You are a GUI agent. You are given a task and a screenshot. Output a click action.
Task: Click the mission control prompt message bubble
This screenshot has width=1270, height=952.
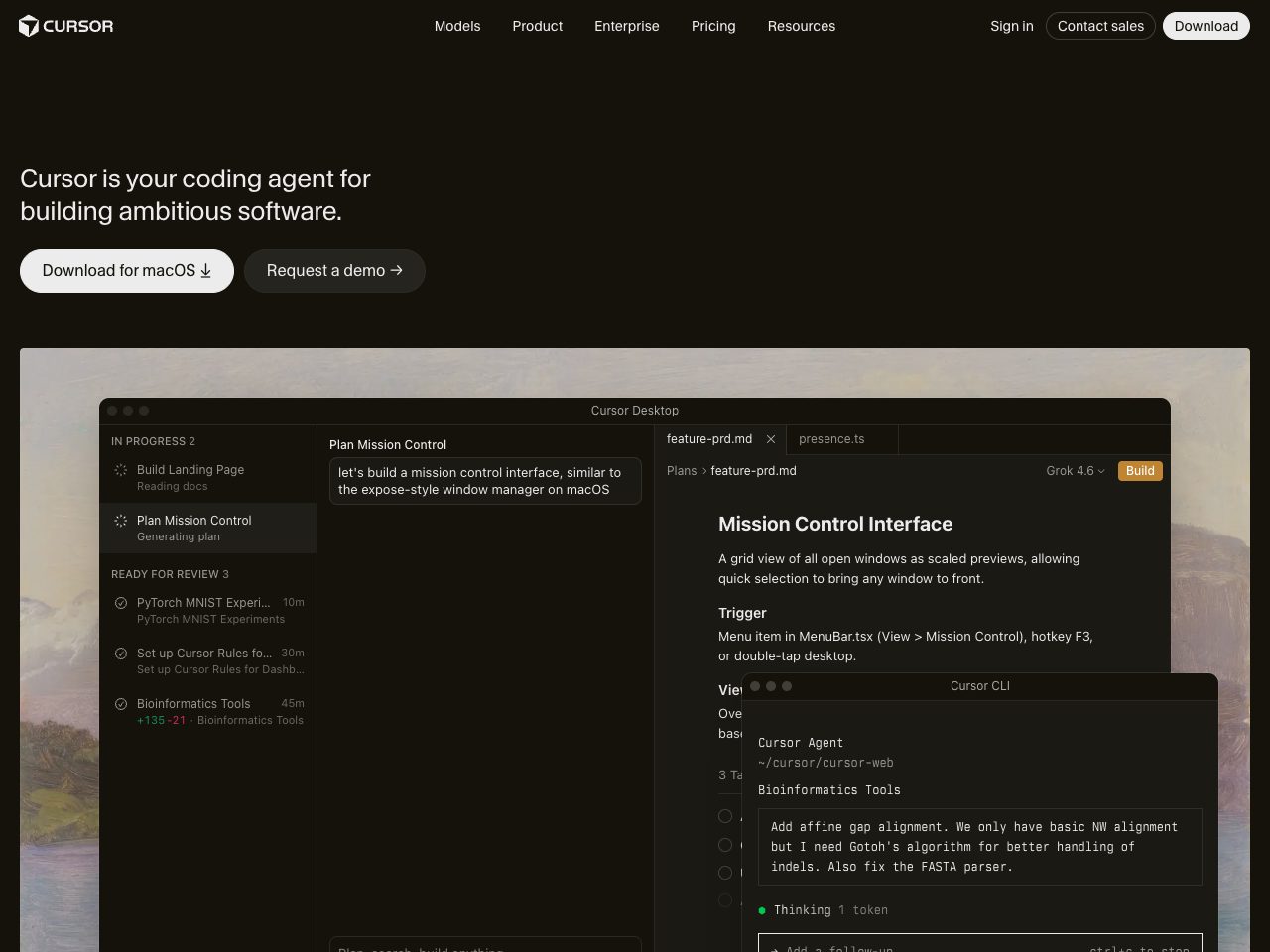click(x=485, y=481)
